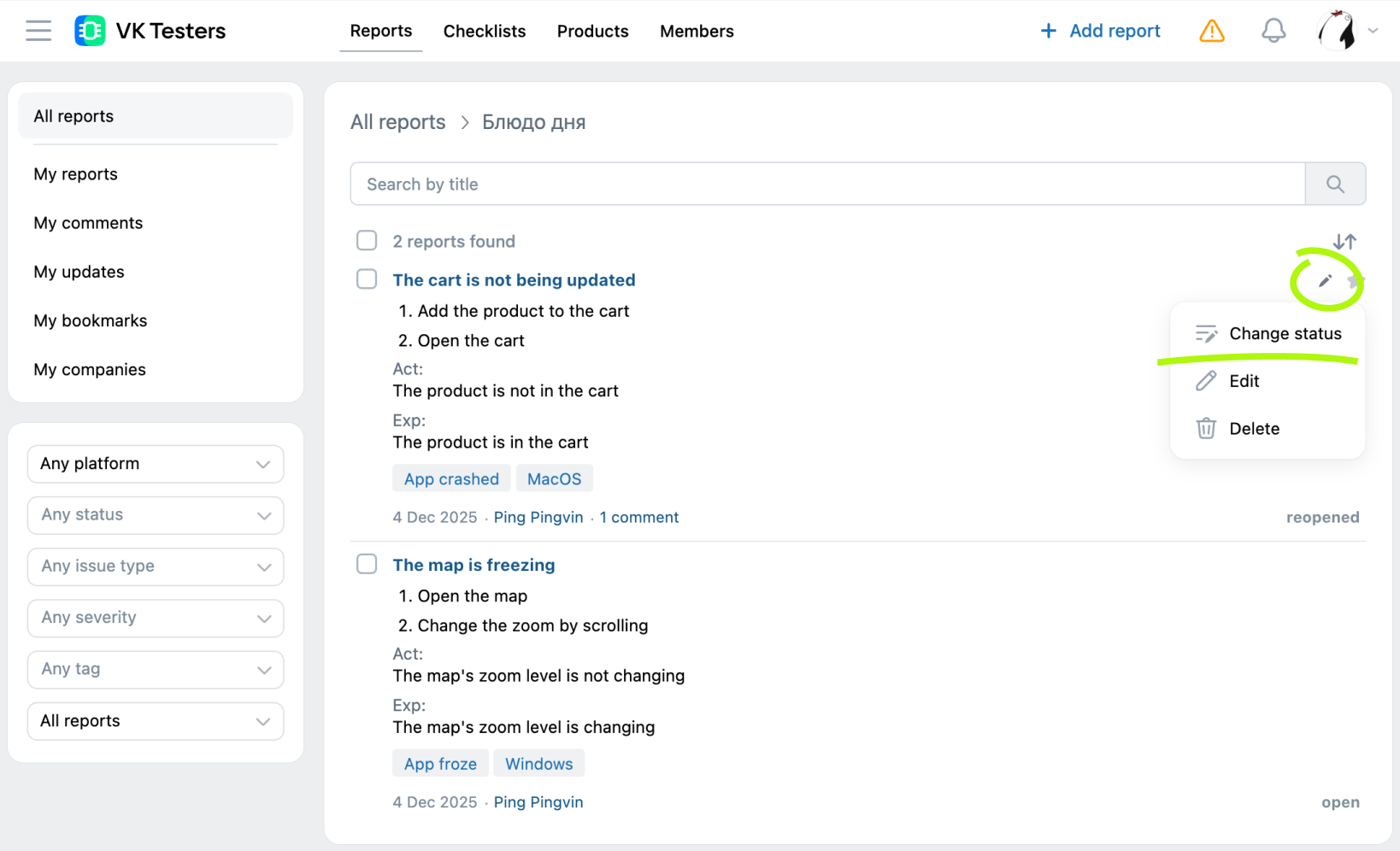
Task: Click the search magnifier button
Action: click(x=1335, y=184)
